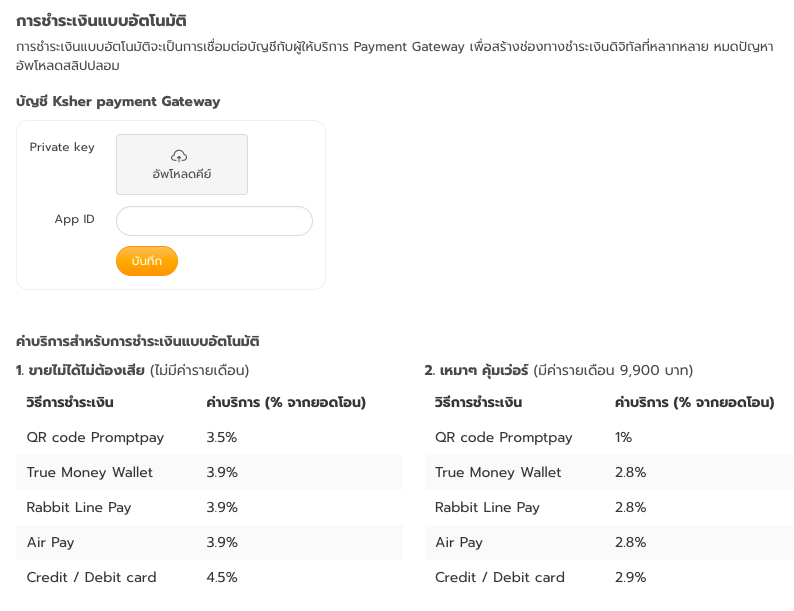This screenshot has height=611, width=794.
Task: Click the cloud upload icon
Action: coord(179,156)
